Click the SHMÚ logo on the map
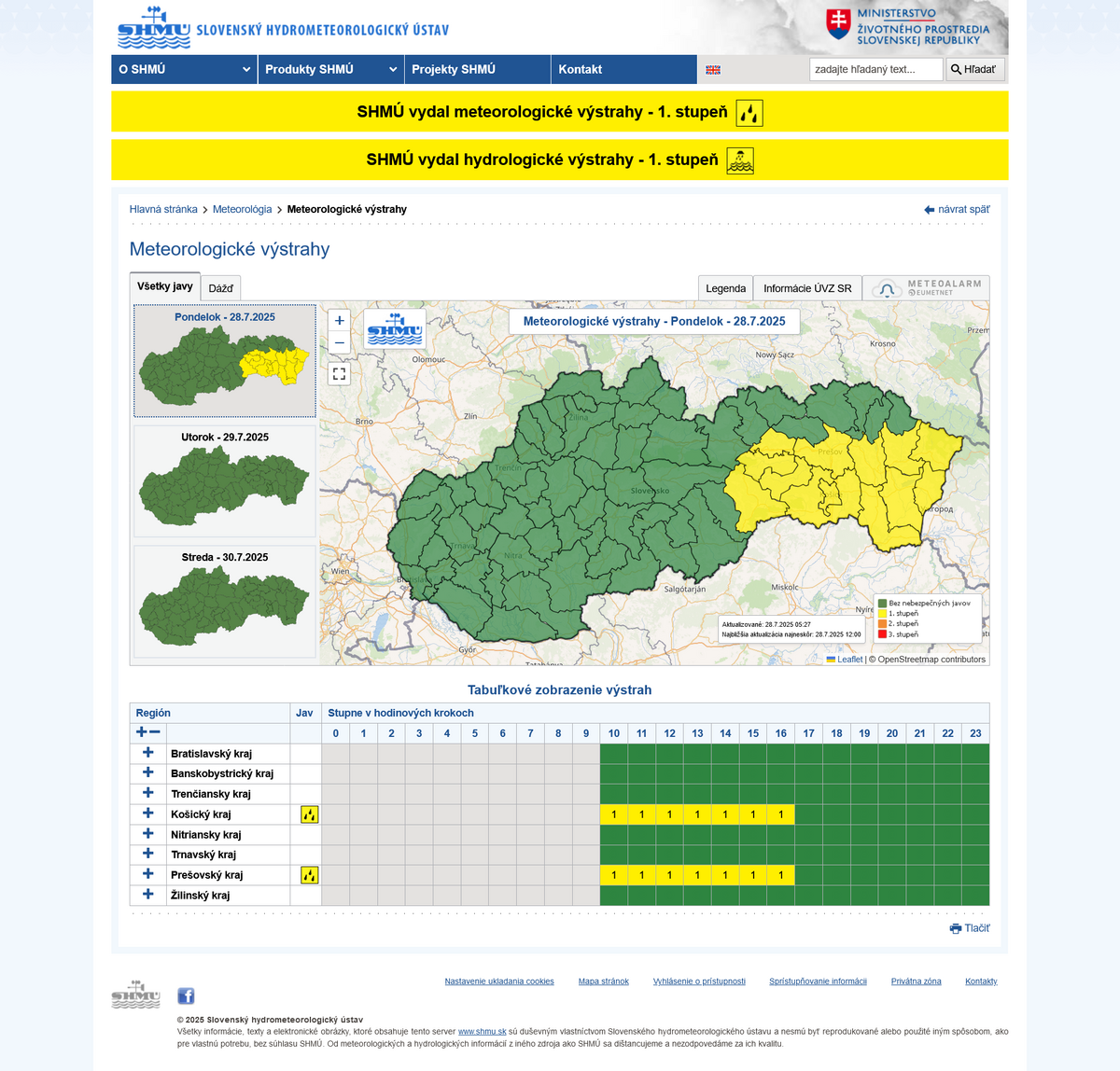This screenshot has height=1071, width=1120. 395,328
